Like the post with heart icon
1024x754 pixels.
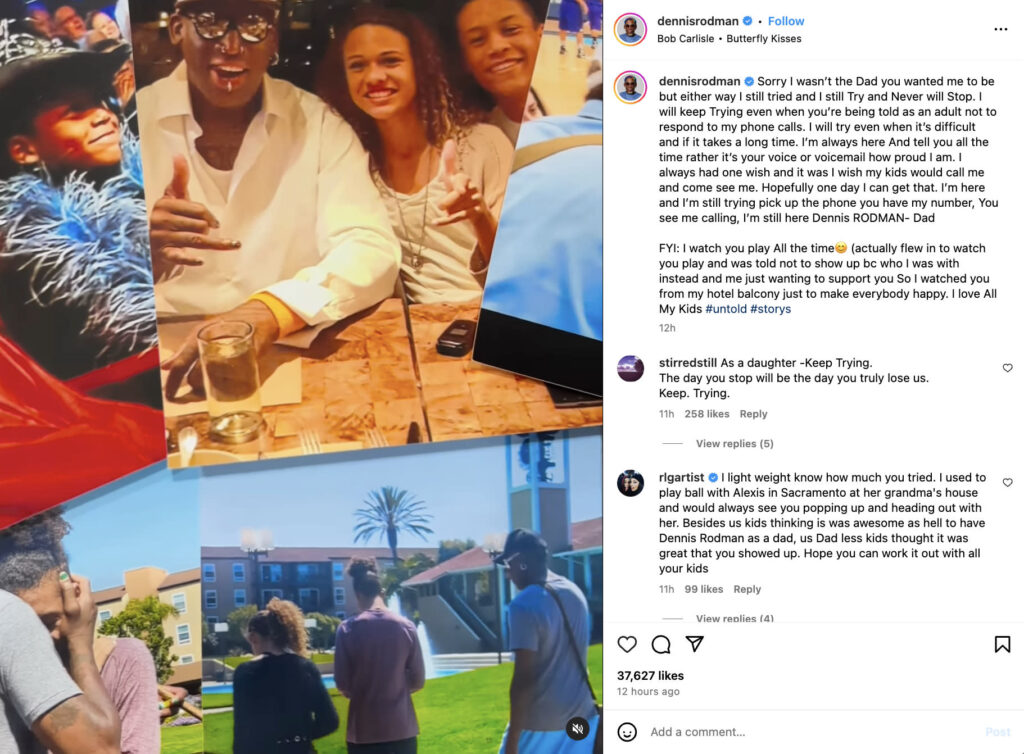point(627,644)
